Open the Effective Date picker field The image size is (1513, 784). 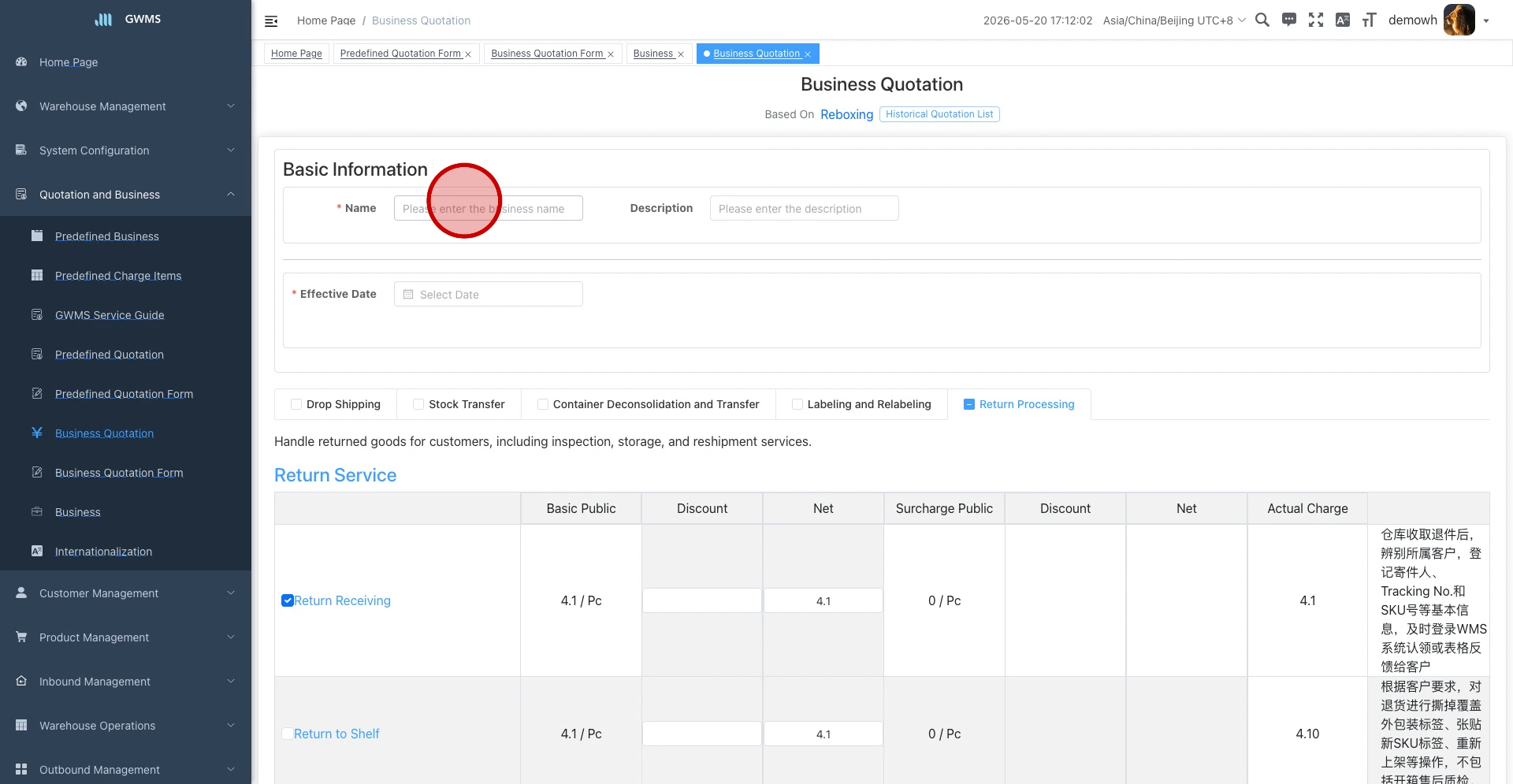pyautogui.click(x=489, y=294)
